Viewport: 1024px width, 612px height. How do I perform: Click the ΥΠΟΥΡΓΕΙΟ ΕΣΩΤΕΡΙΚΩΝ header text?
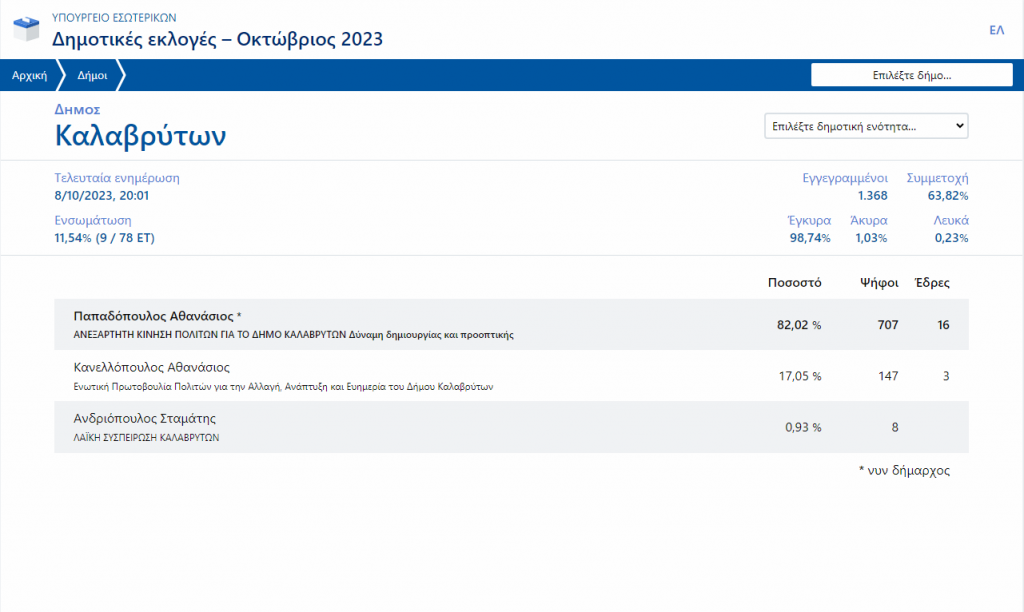(114, 18)
